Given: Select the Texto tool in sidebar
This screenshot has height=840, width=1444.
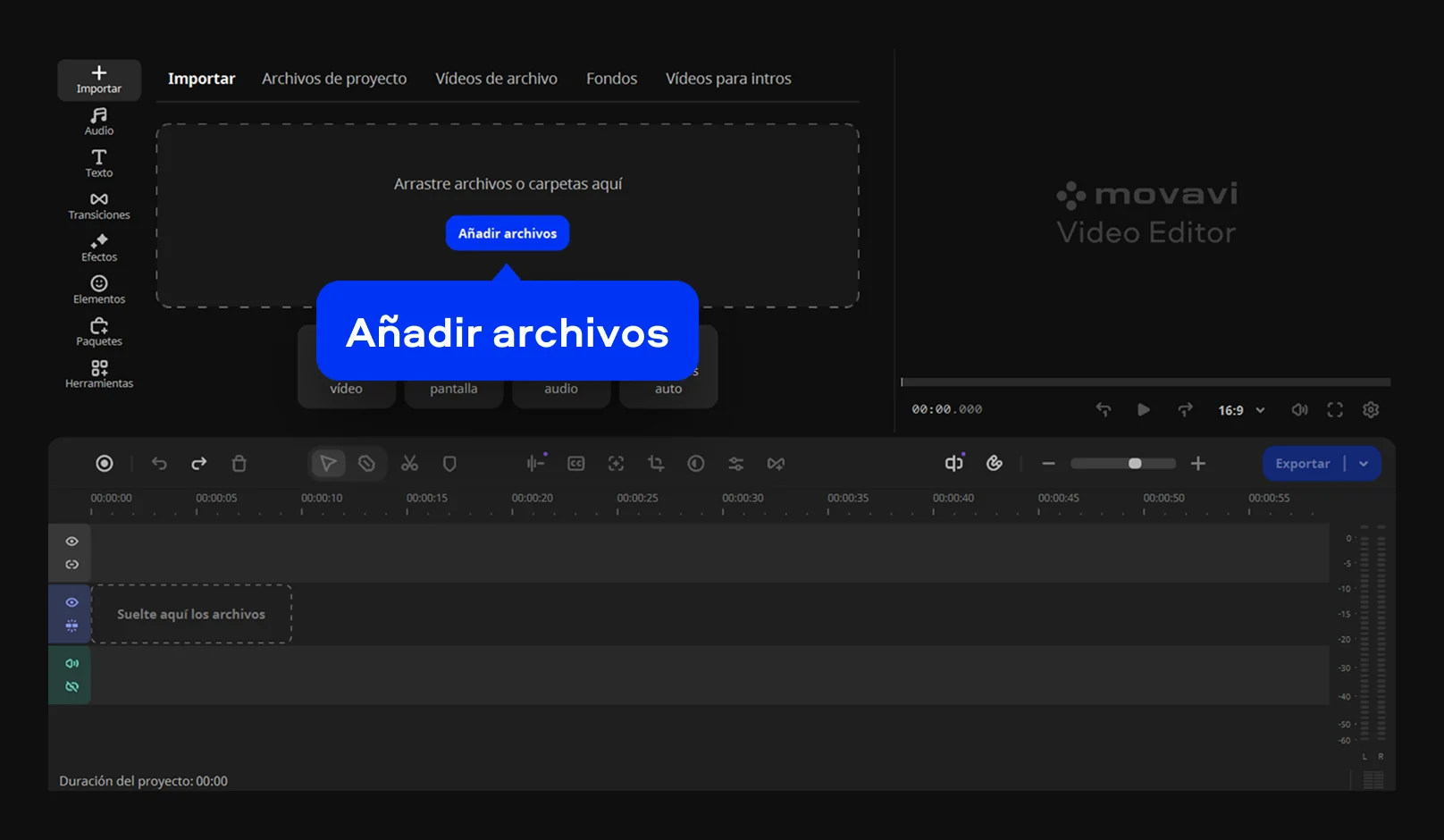Looking at the screenshot, I should coord(99,164).
